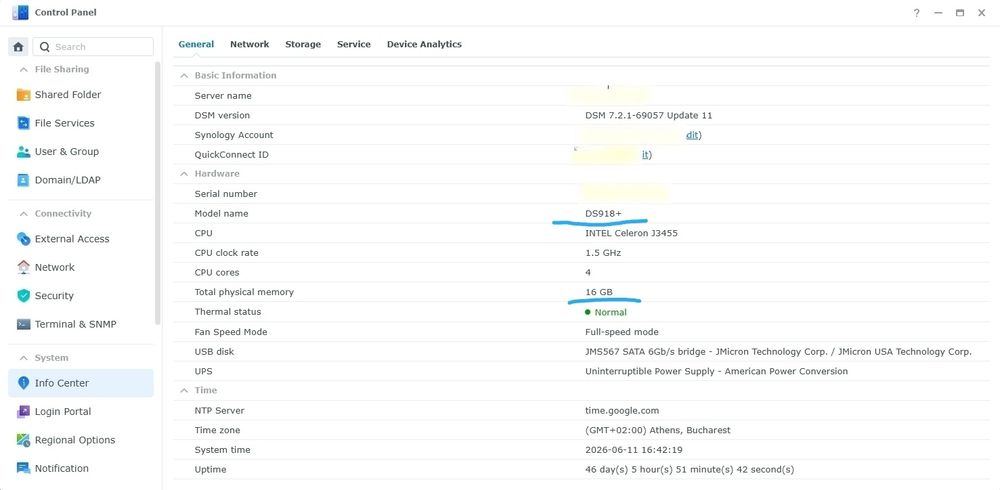Click time.google.com NTP server value
This screenshot has width=1000, height=490.
coord(622,411)
